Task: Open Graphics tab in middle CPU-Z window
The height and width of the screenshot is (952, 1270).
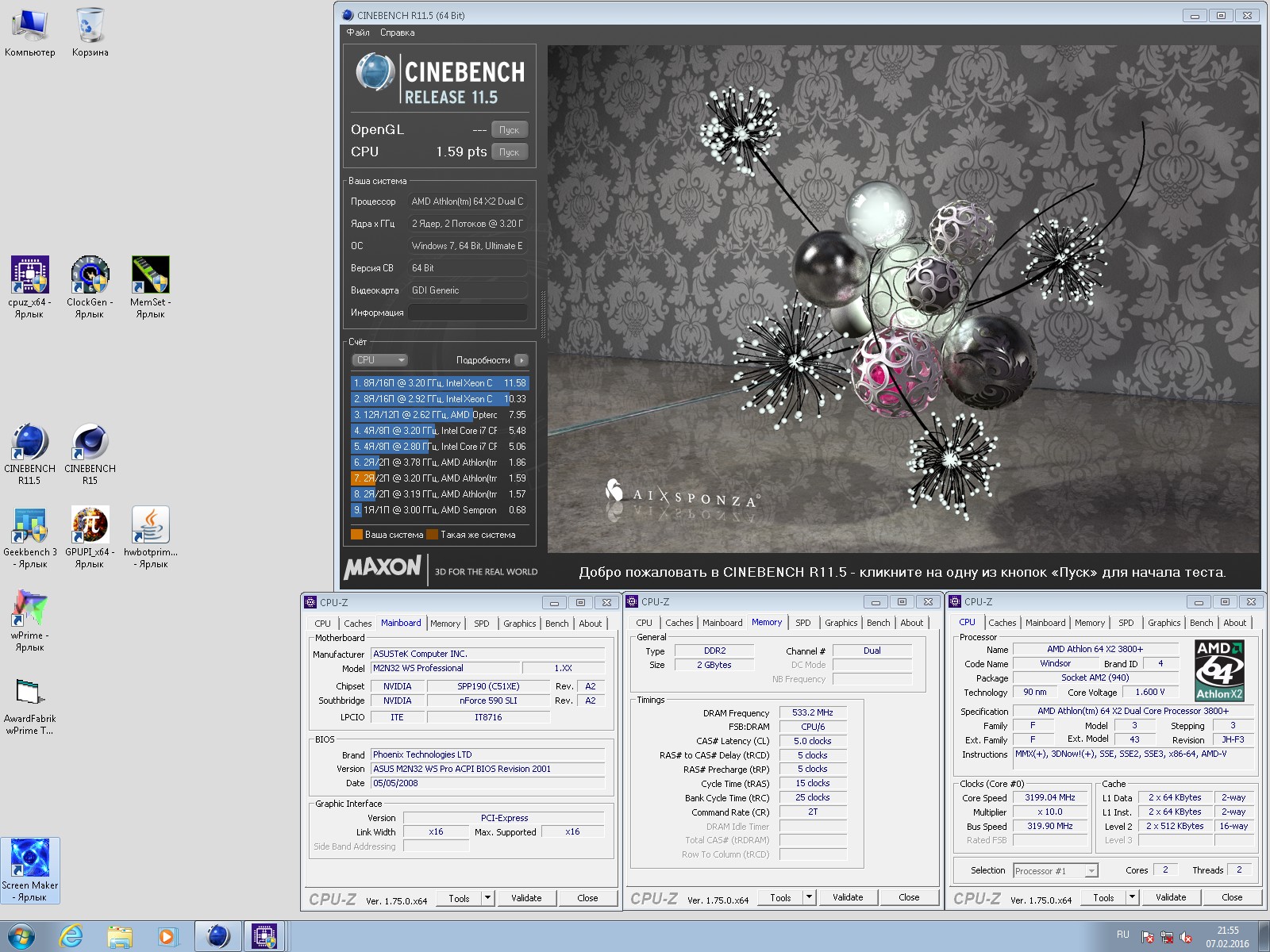Action: click(841, 623)
